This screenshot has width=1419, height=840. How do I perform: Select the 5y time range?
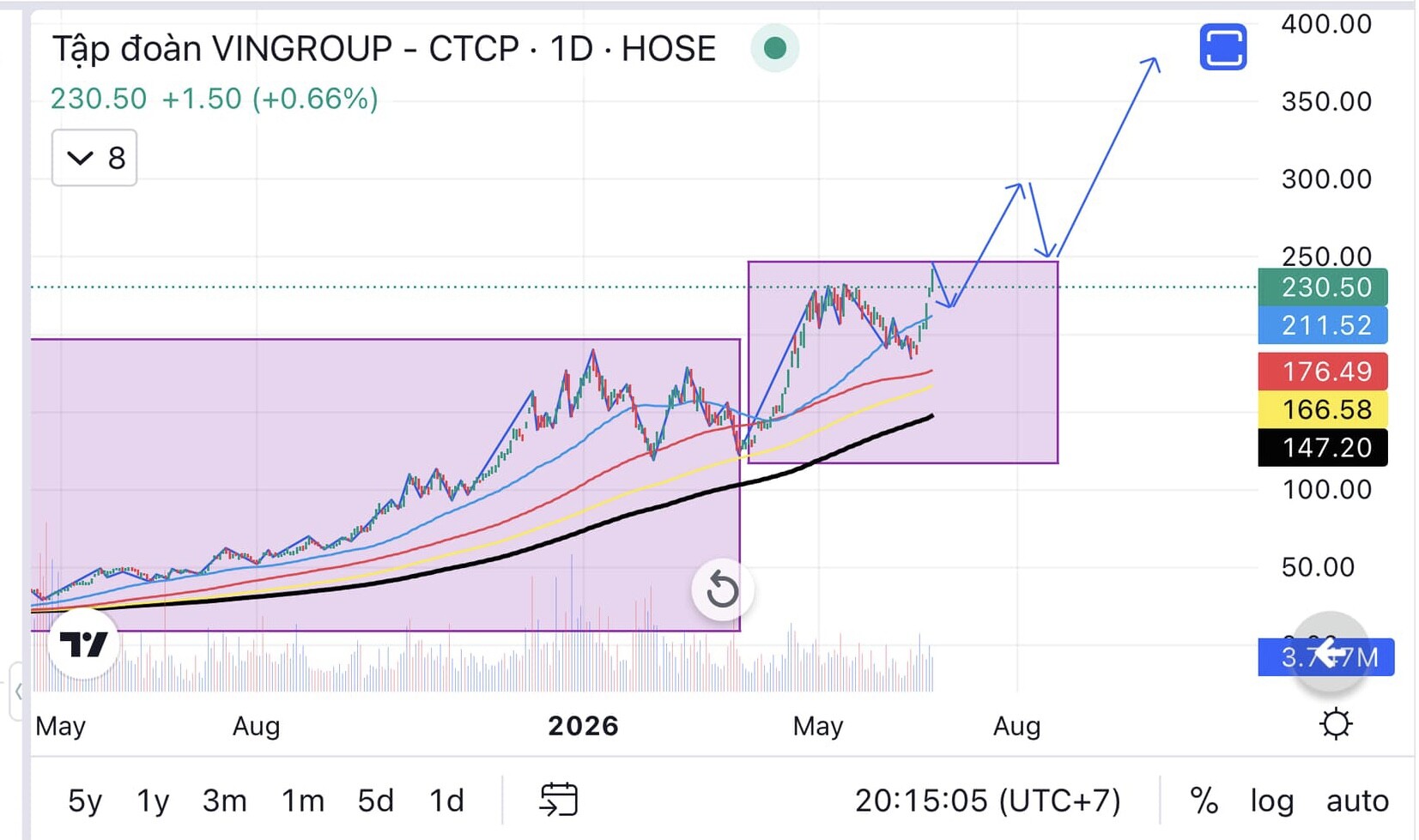pyautogui.click(x=85, y=801)
